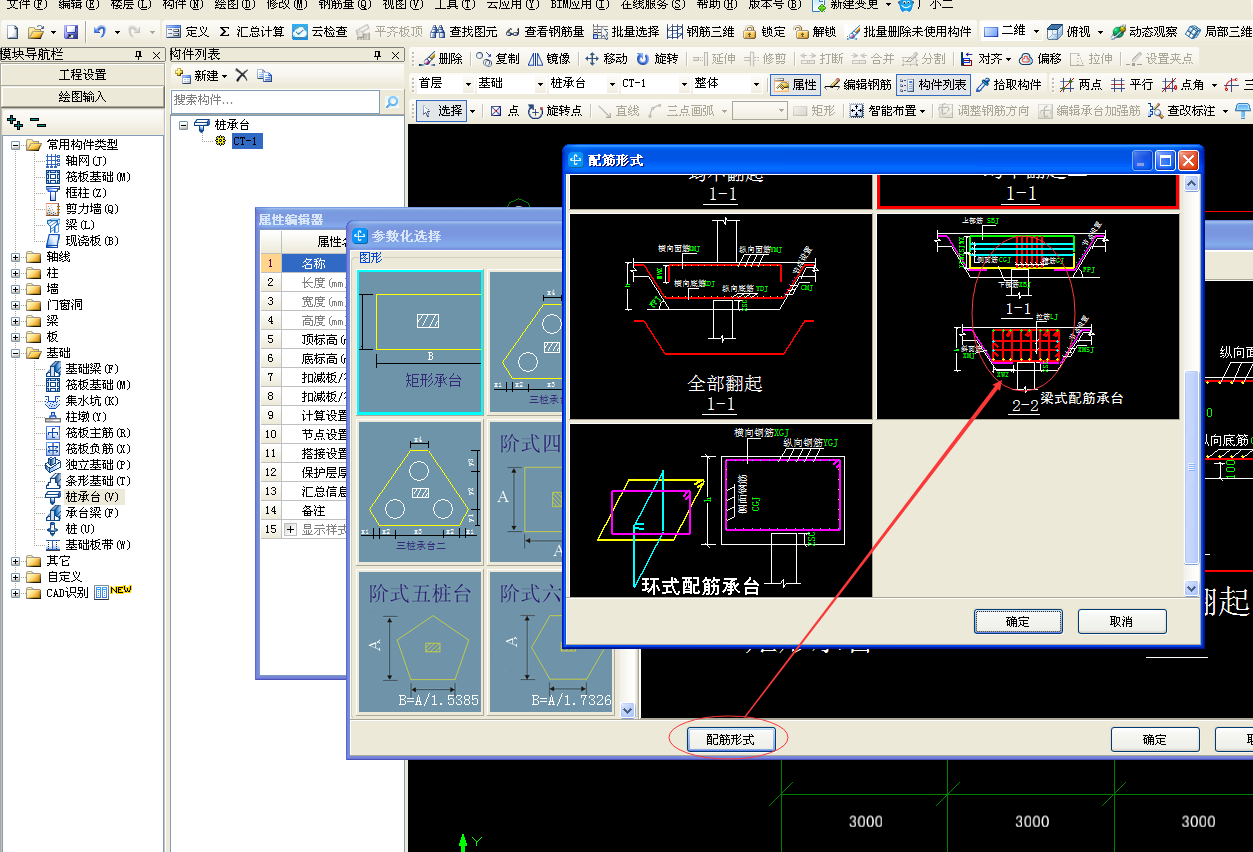1253x852 pixels.
Task: Select the 镜像 mirror tool
Action: (548, 59)
